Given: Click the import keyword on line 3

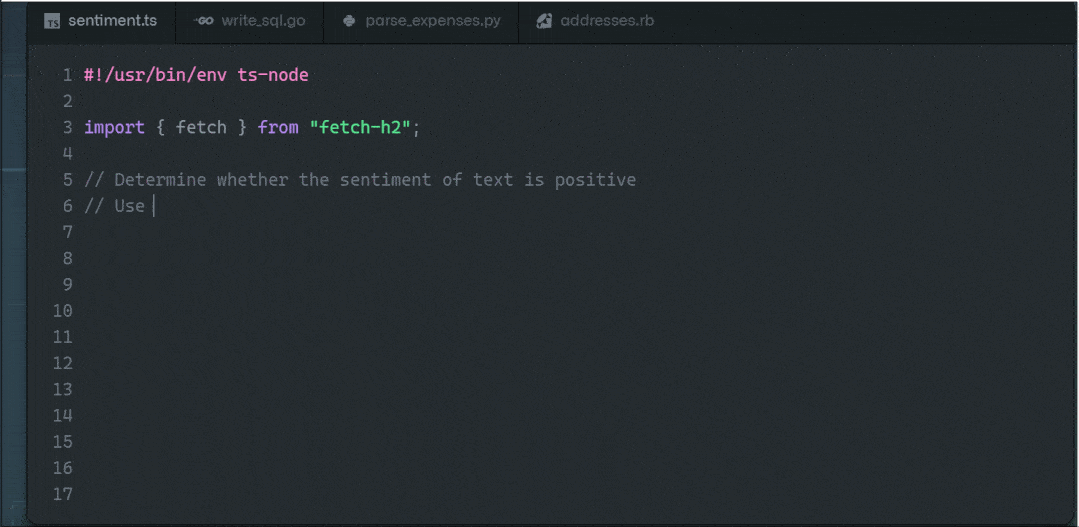Looking at the screenshot, I should tap(114, 127).
